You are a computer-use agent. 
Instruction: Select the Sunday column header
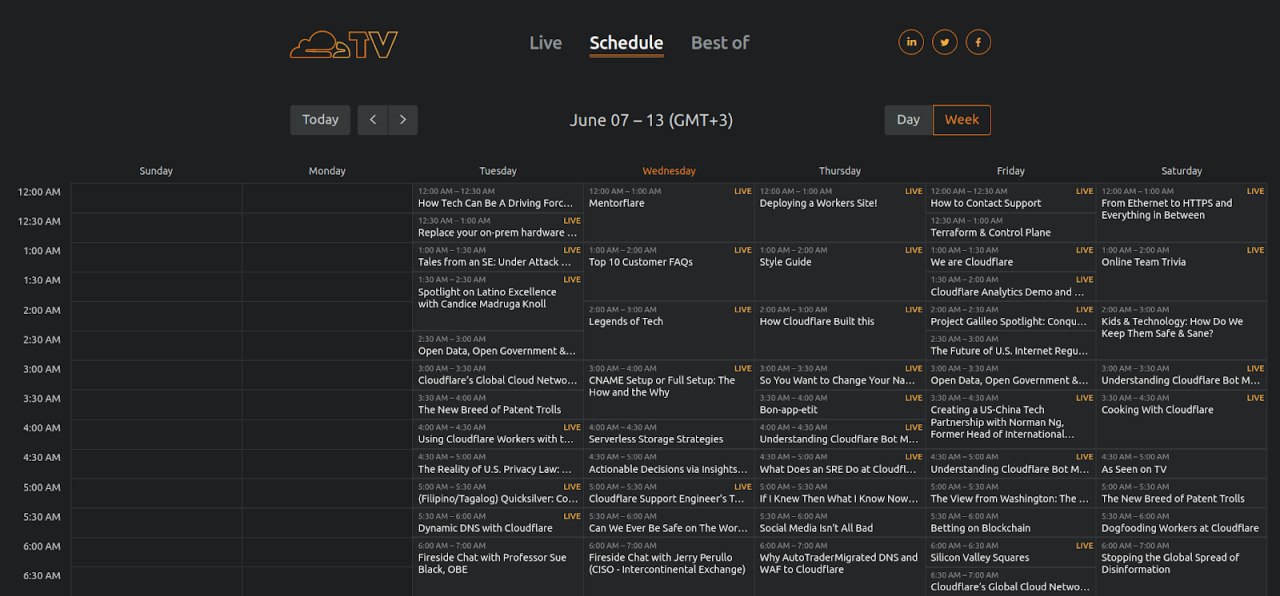(x=156, y=171)
